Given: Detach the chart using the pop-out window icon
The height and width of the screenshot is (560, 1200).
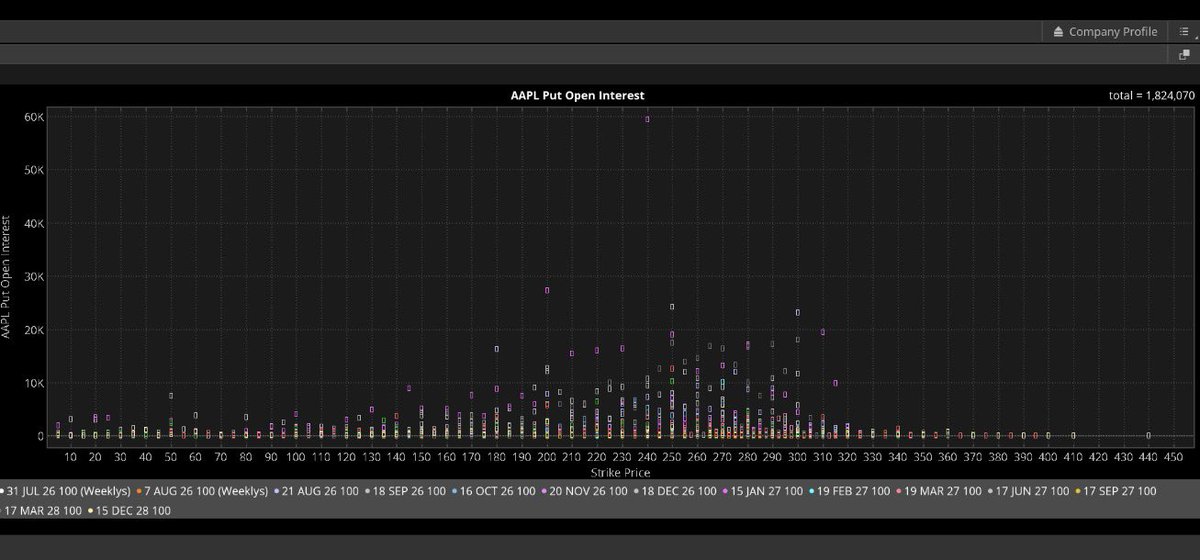Looking at the screenshot, I should pyautogui.click(x=1184, y=56).
